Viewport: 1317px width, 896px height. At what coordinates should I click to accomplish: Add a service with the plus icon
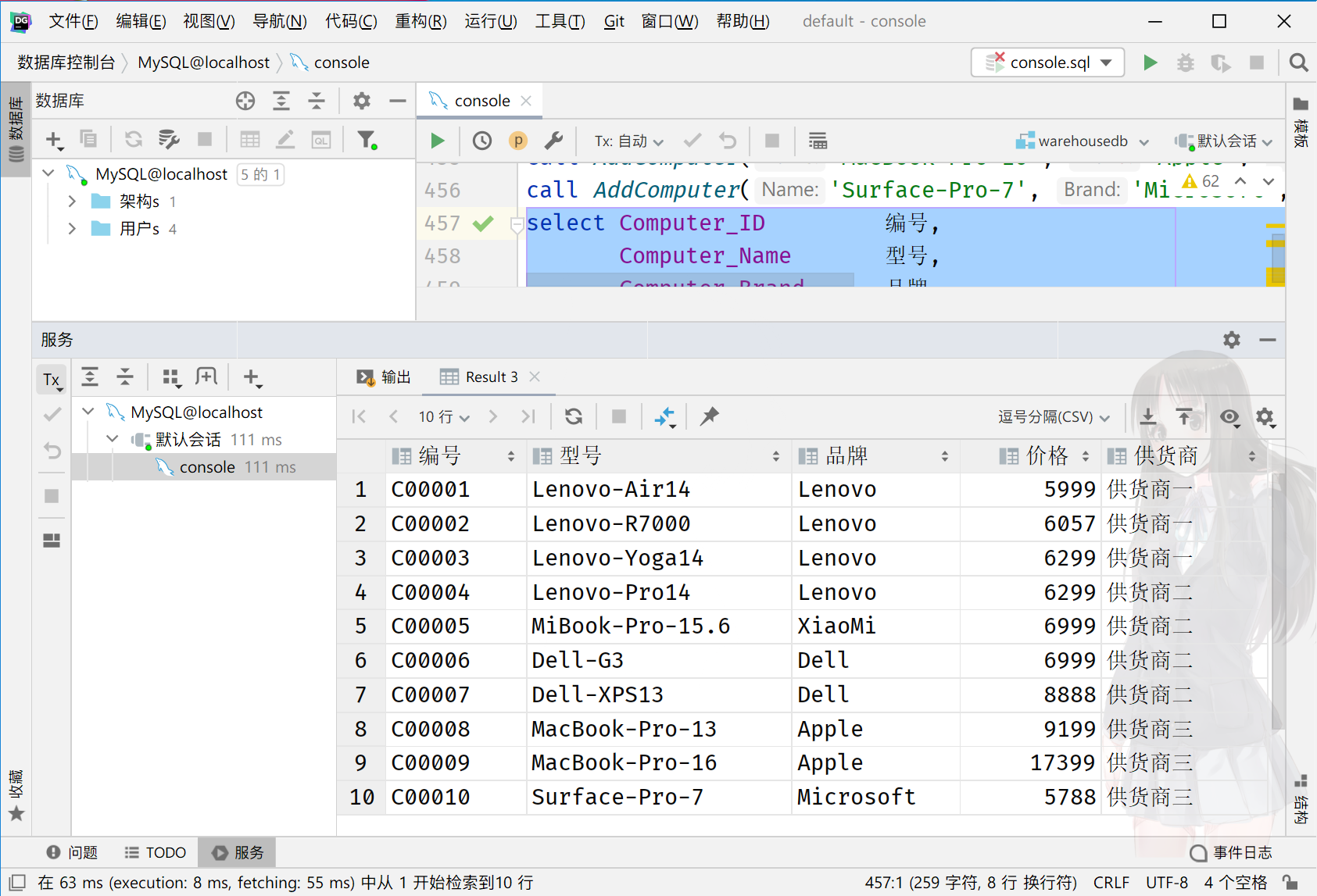(252, 378)
